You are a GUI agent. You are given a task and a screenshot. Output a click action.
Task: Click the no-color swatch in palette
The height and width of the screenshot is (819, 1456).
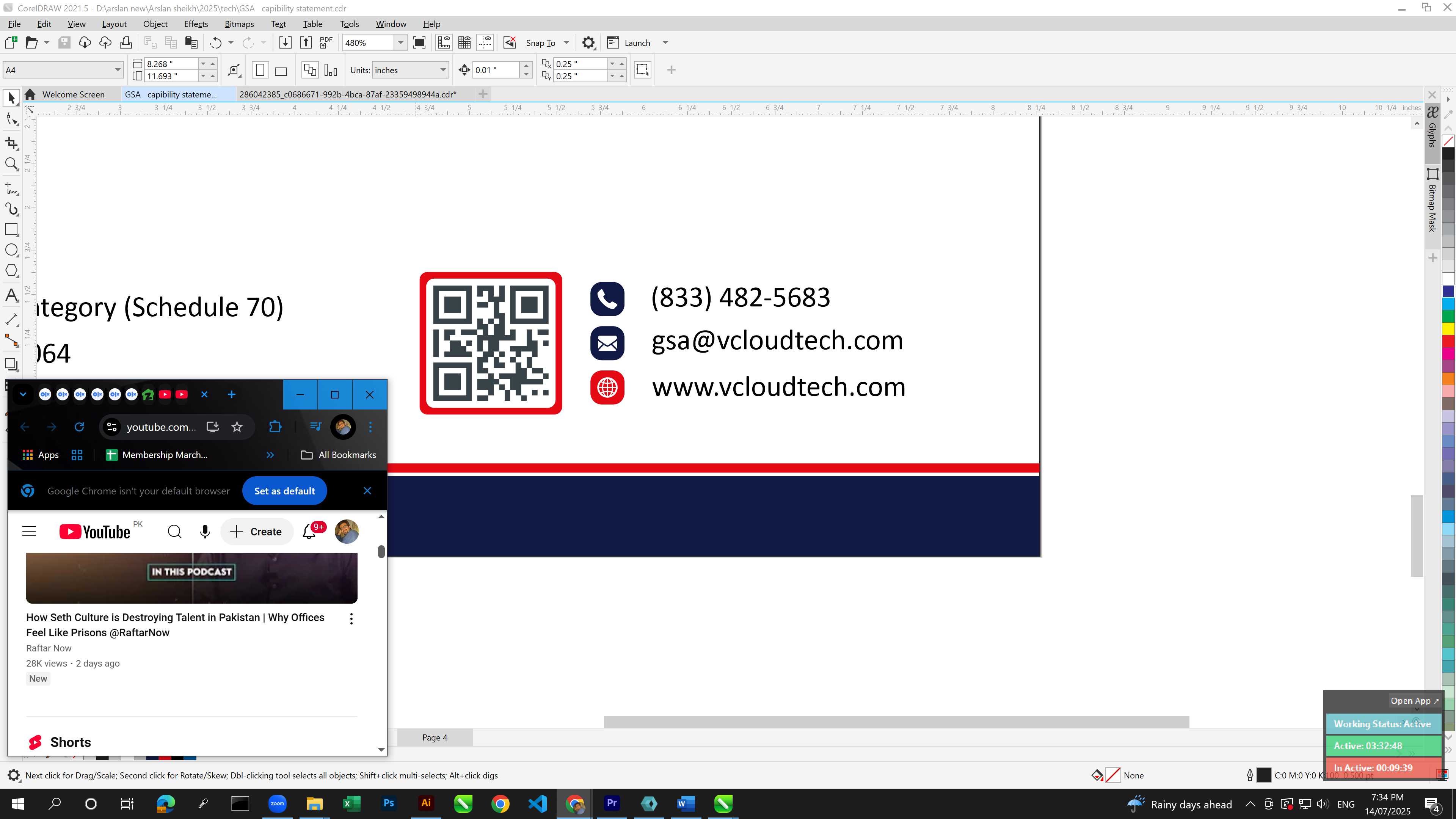coord(1448,141)
